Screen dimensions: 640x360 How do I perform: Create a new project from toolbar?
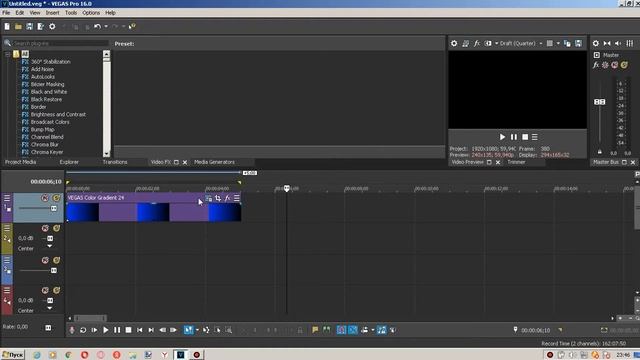[x=7, y=27]
